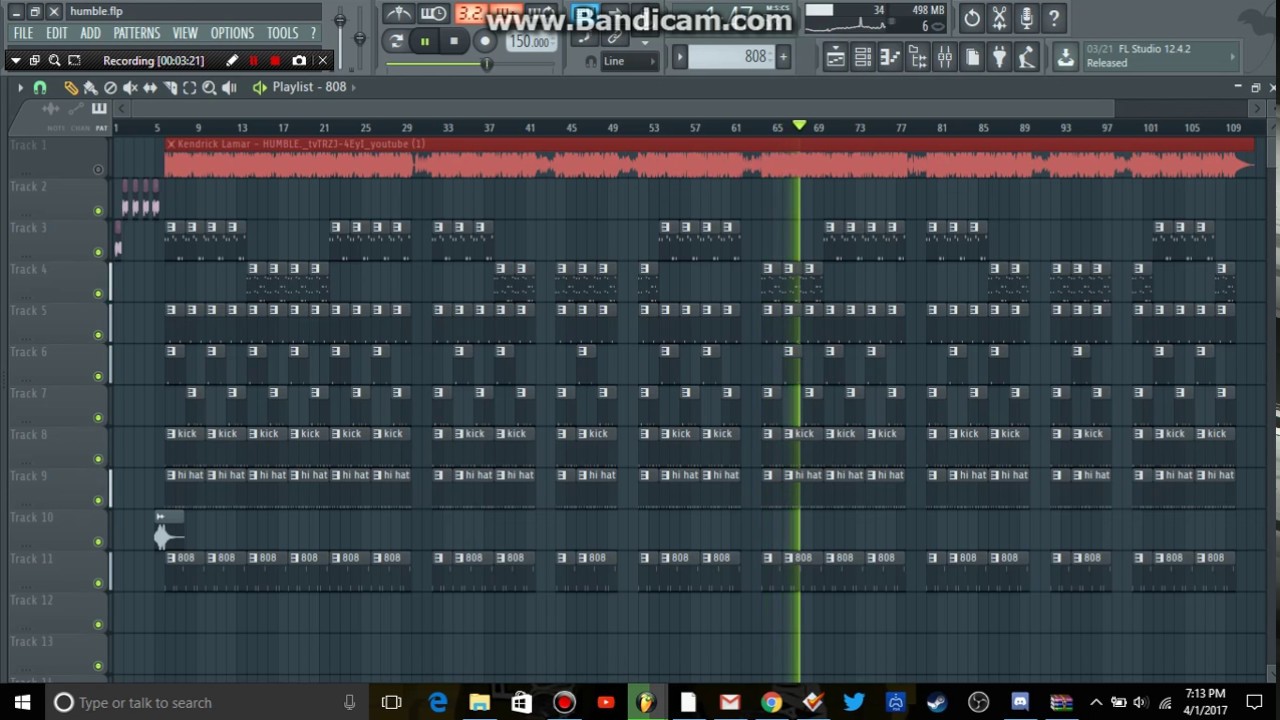Screen dimensions: 1280x720
Task: Open the OPTIONS menu
Action: (x=232, y=33)
